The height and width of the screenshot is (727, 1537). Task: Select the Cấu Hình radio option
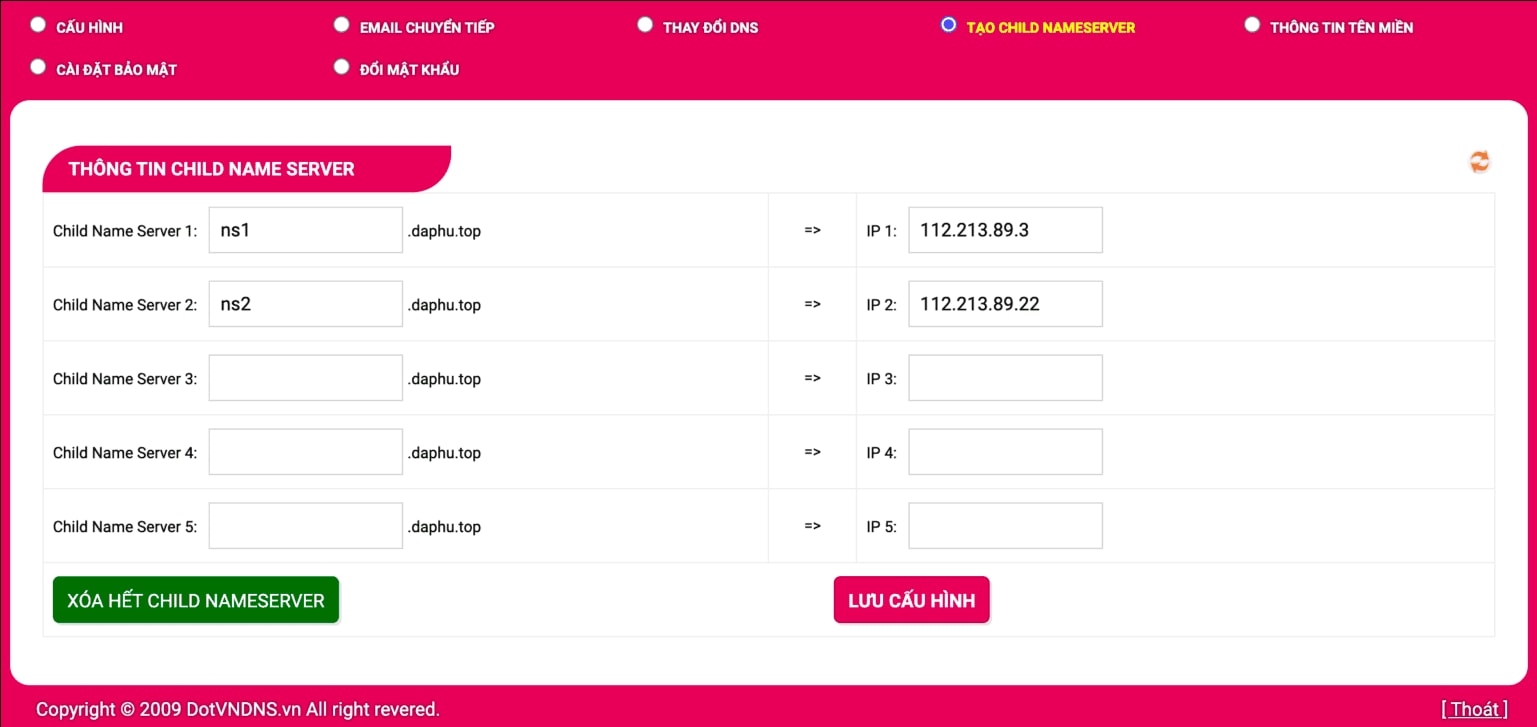tap(38, 25)
